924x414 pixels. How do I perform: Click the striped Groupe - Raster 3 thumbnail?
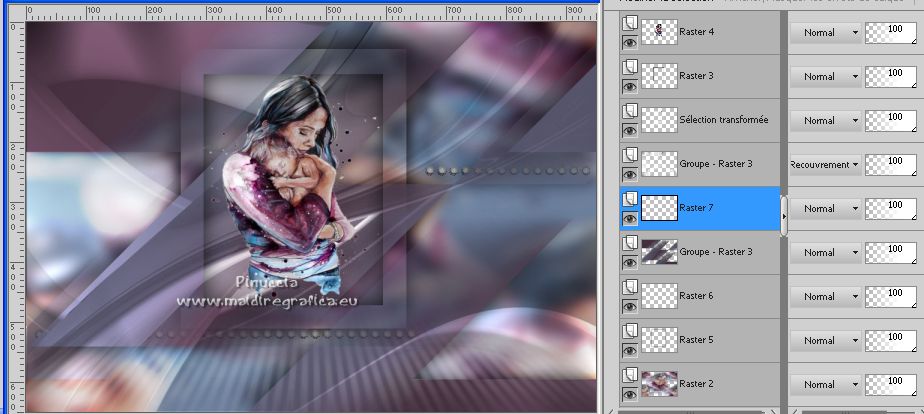coord(659,252)
